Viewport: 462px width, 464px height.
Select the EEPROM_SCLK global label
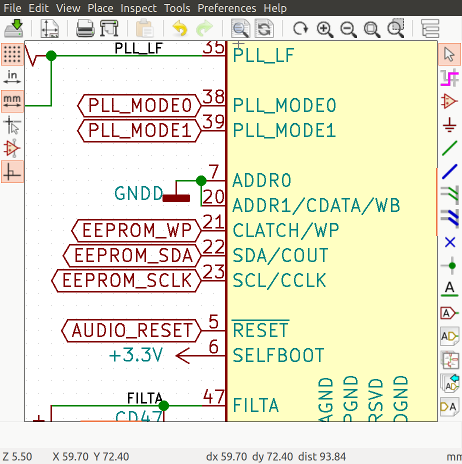pos(127,281)
